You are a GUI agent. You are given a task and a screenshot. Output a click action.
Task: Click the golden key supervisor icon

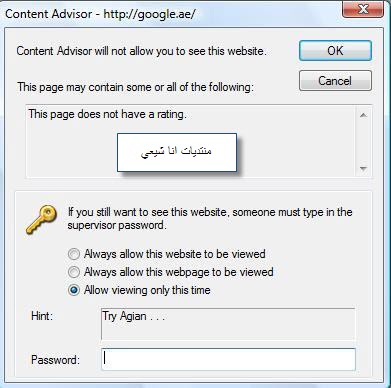[42, 219]
